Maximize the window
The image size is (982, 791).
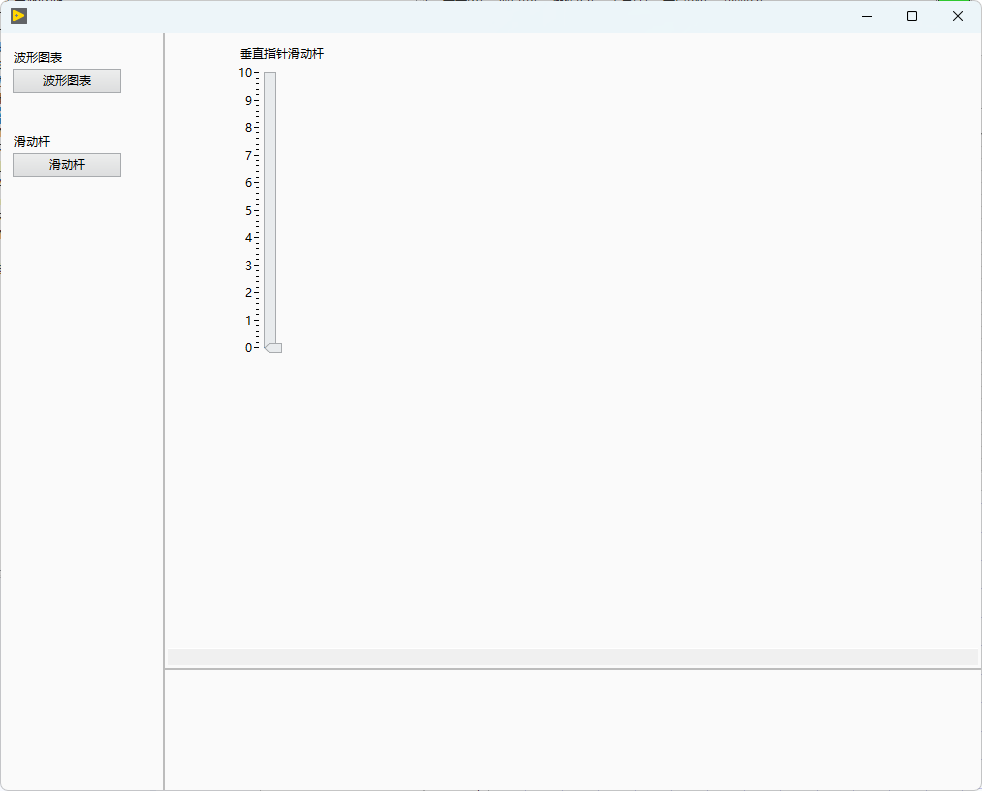(x=912, y=16)
